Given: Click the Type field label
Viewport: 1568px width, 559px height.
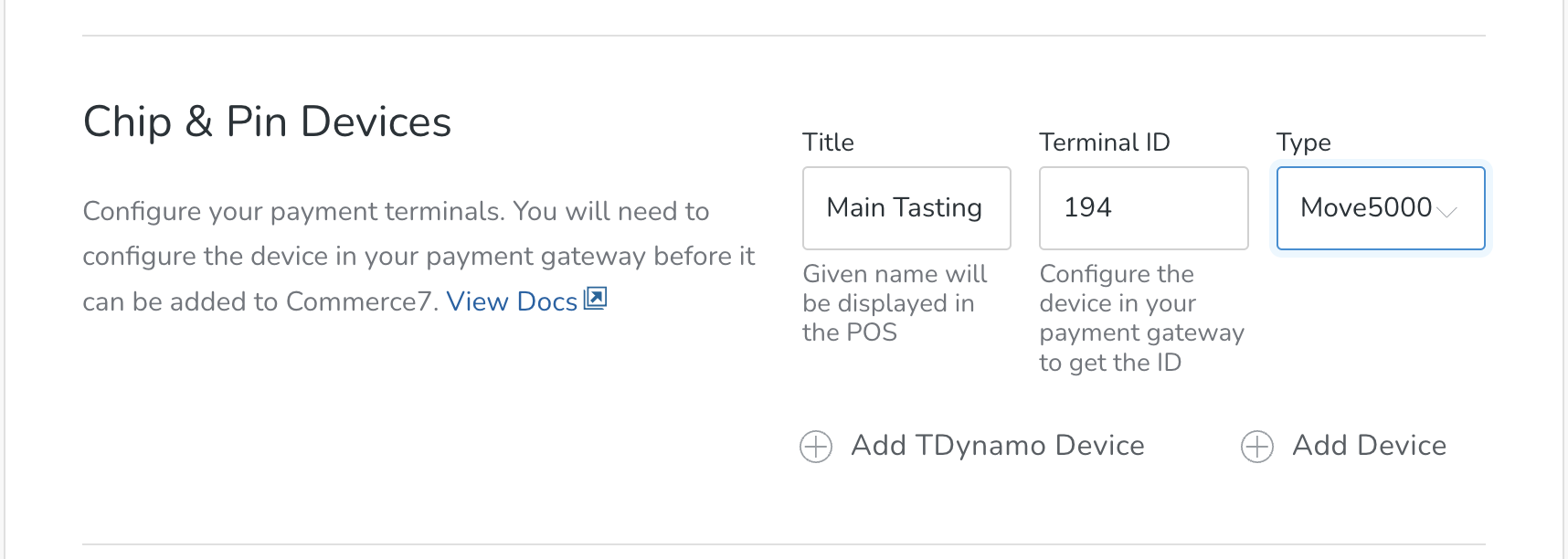Looking at the screenshot, I should (x=1303, y=142).
